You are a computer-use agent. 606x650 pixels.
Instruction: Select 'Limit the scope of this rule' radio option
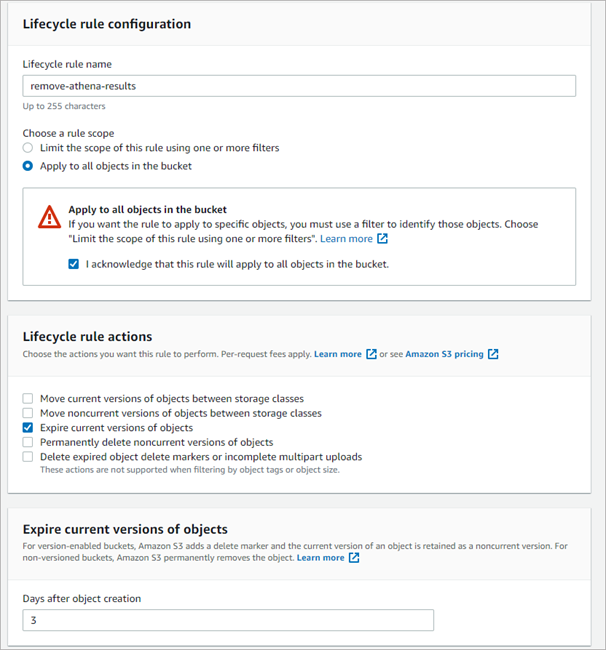pos(28,148)
